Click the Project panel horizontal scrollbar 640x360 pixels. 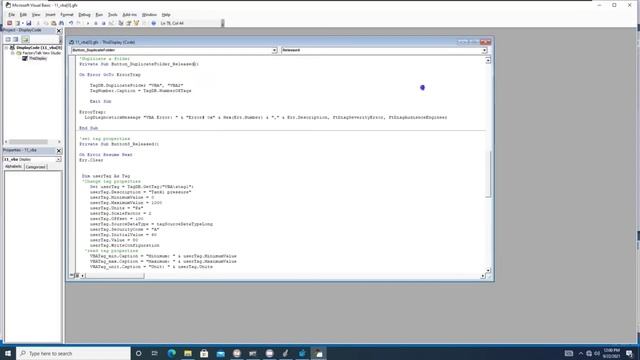pos(29,142)
